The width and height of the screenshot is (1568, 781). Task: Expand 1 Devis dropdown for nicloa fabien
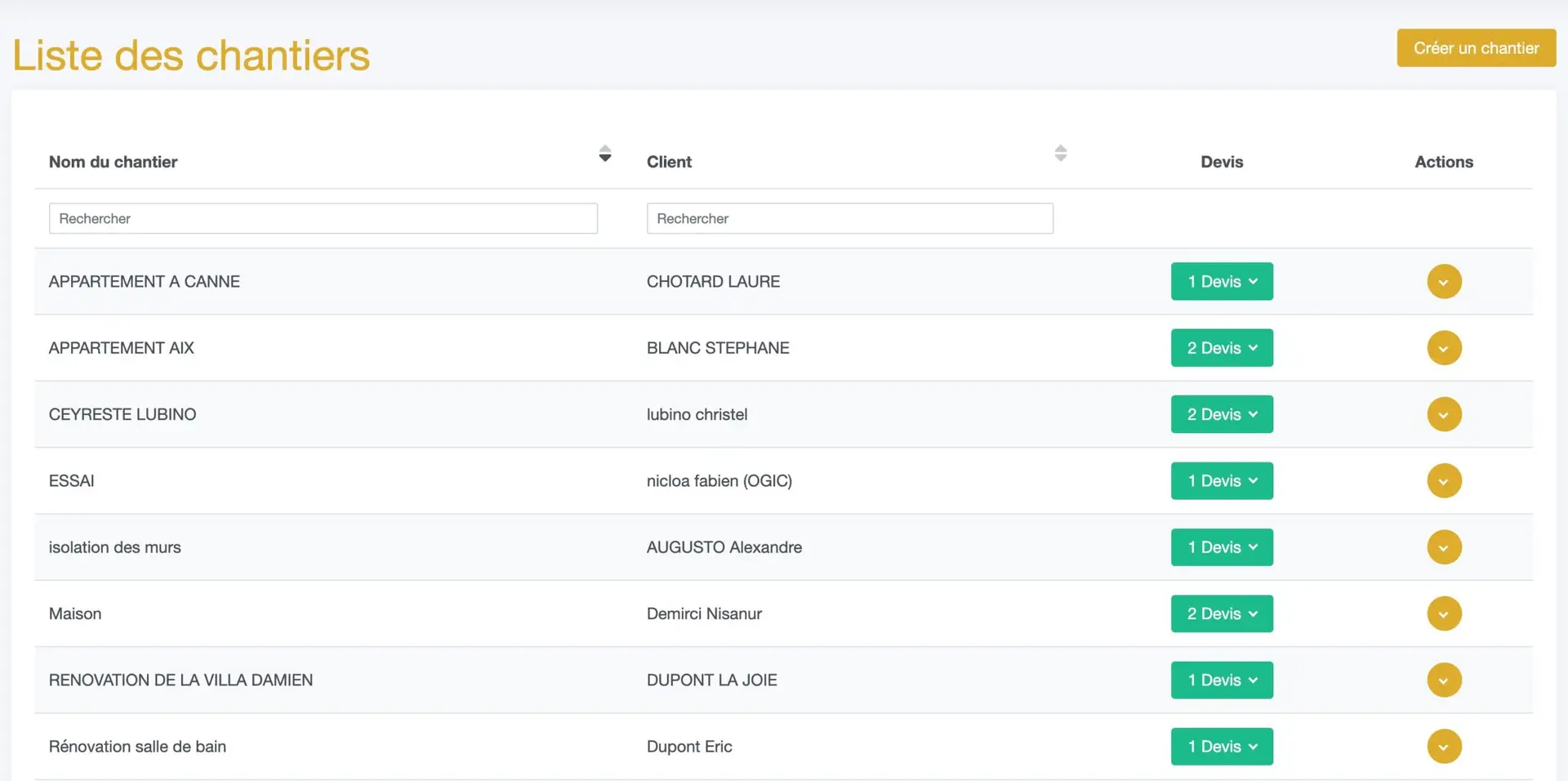pos(1222,481)
